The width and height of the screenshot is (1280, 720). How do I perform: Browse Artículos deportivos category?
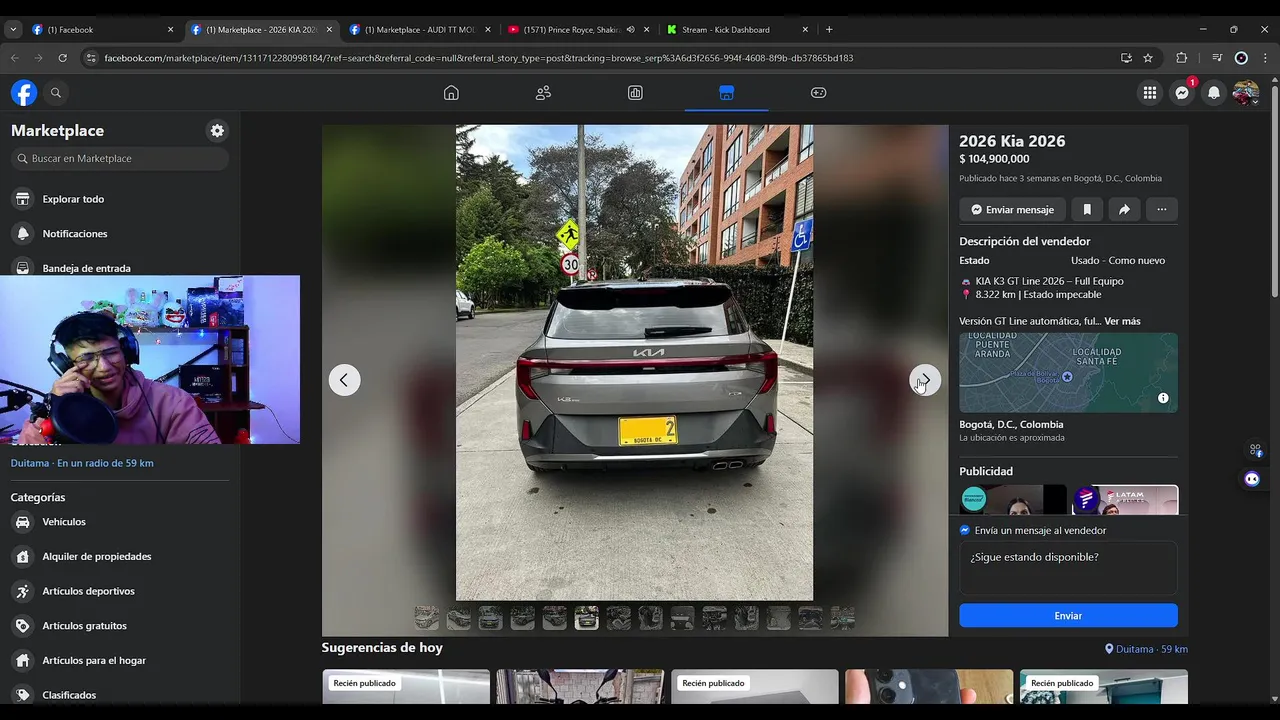point(120,591)
